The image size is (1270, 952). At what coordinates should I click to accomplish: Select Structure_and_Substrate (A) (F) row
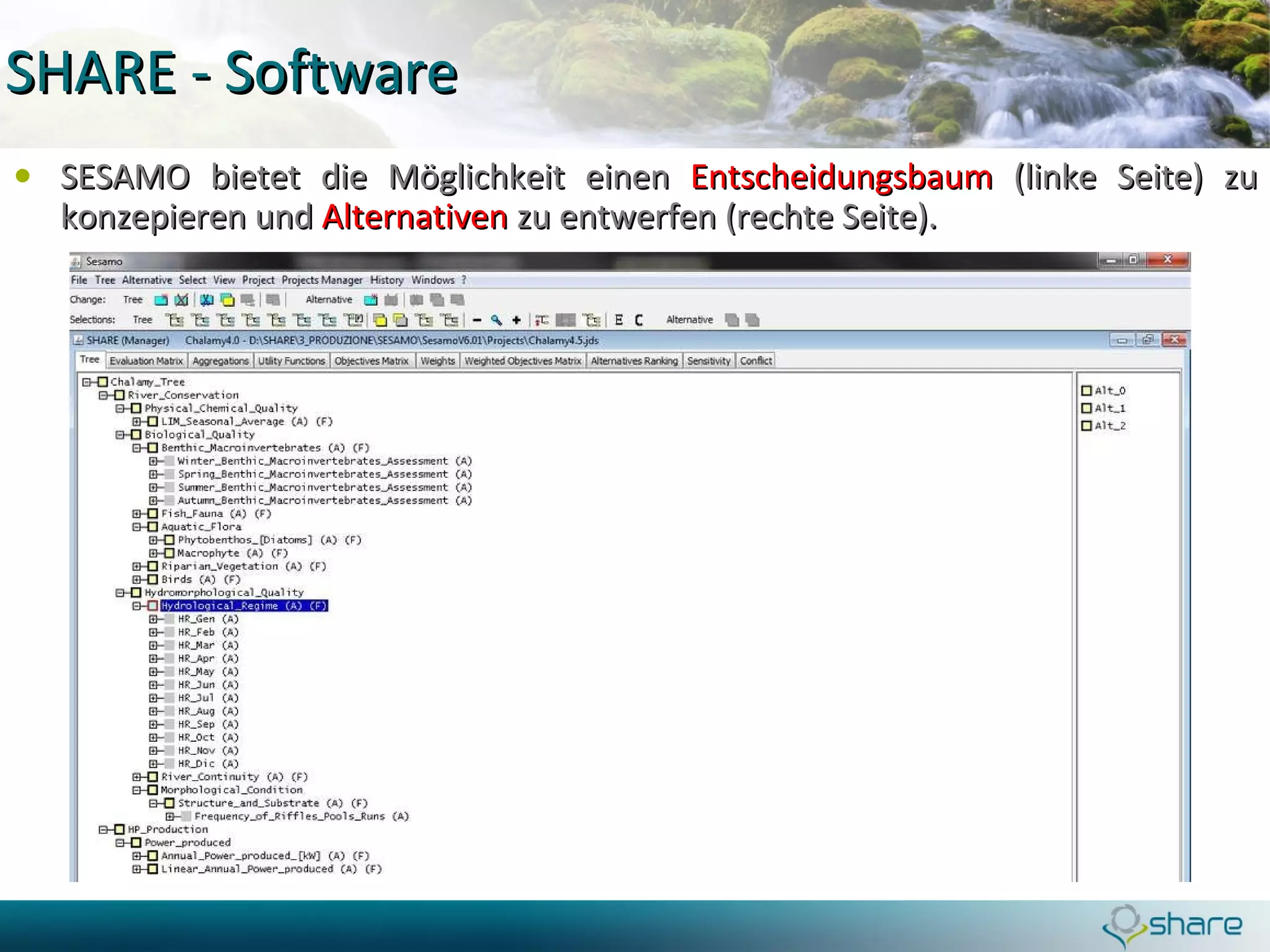coord(273,803)
